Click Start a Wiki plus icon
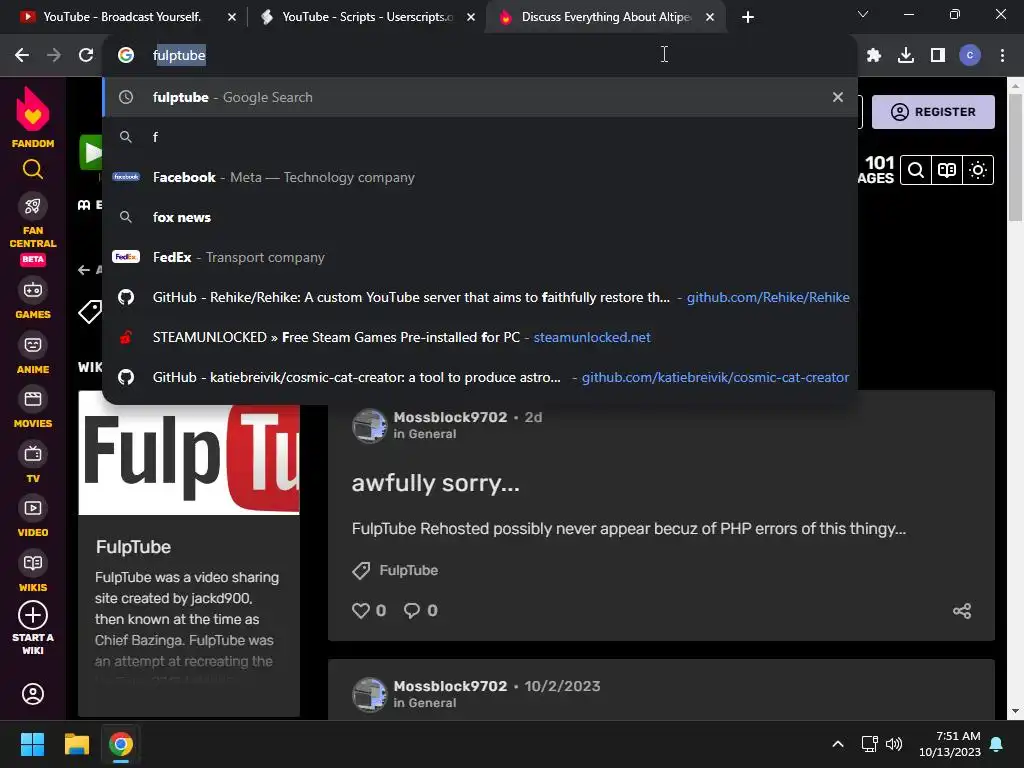This screenshot has width=1024, height=768. click(33, 615)
